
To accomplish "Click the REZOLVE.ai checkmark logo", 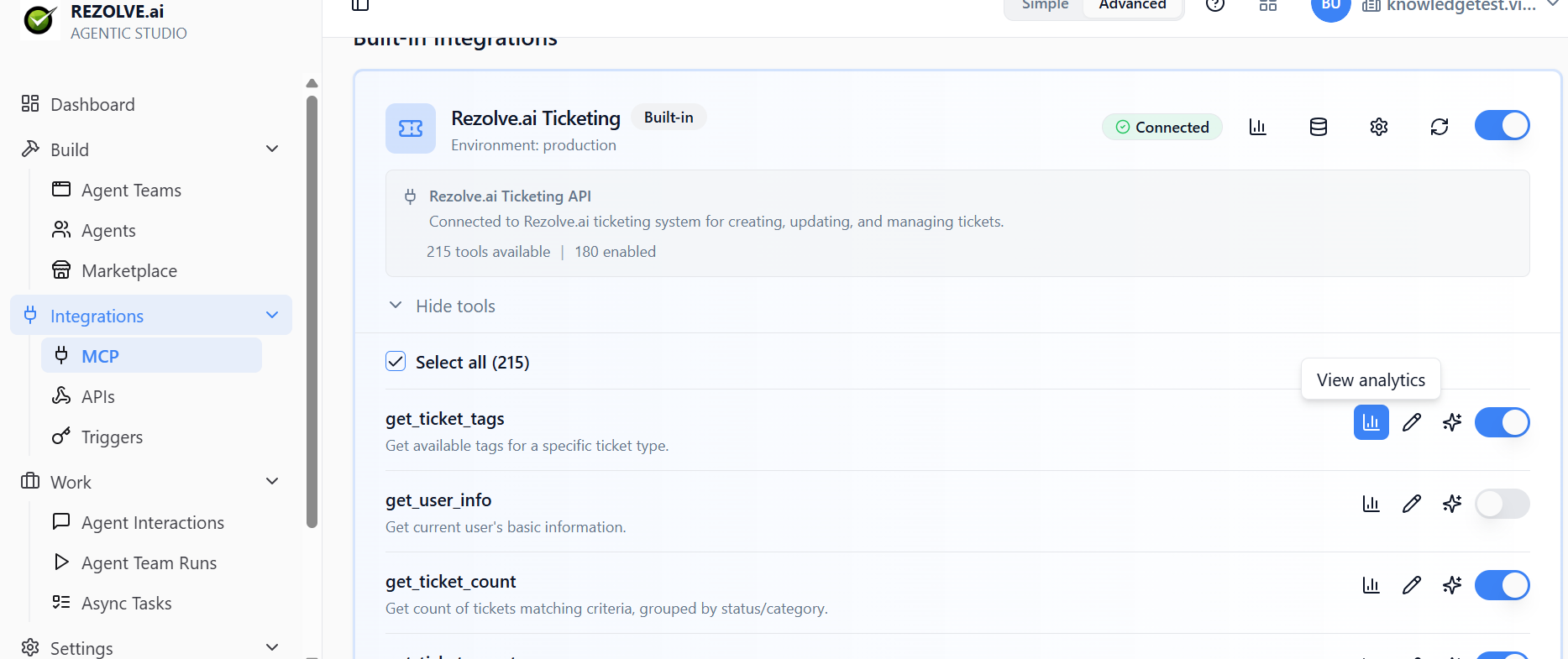I will click(39, 19).
